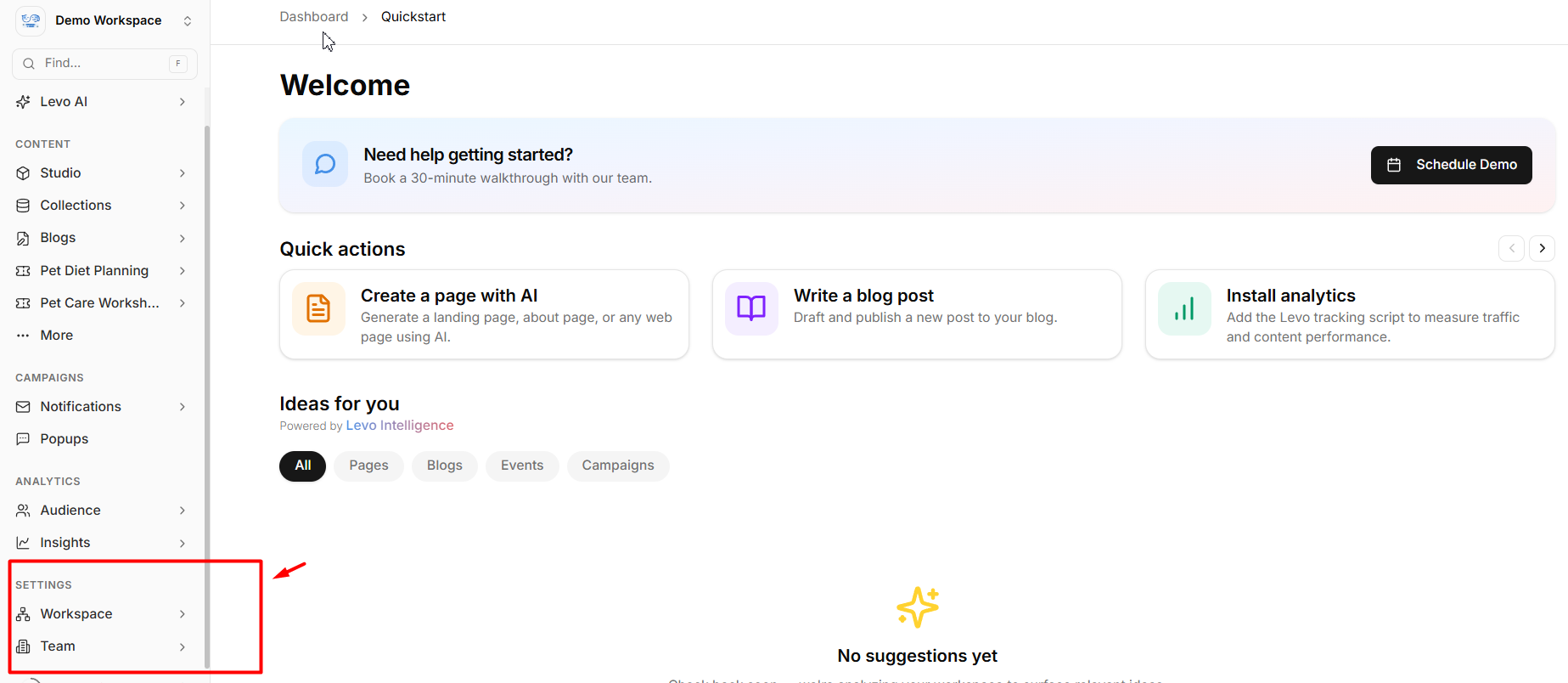This screenshot has width=1568, height=683.
Task: Expand the Notifications chevron
Action: [x=183, y=407]
